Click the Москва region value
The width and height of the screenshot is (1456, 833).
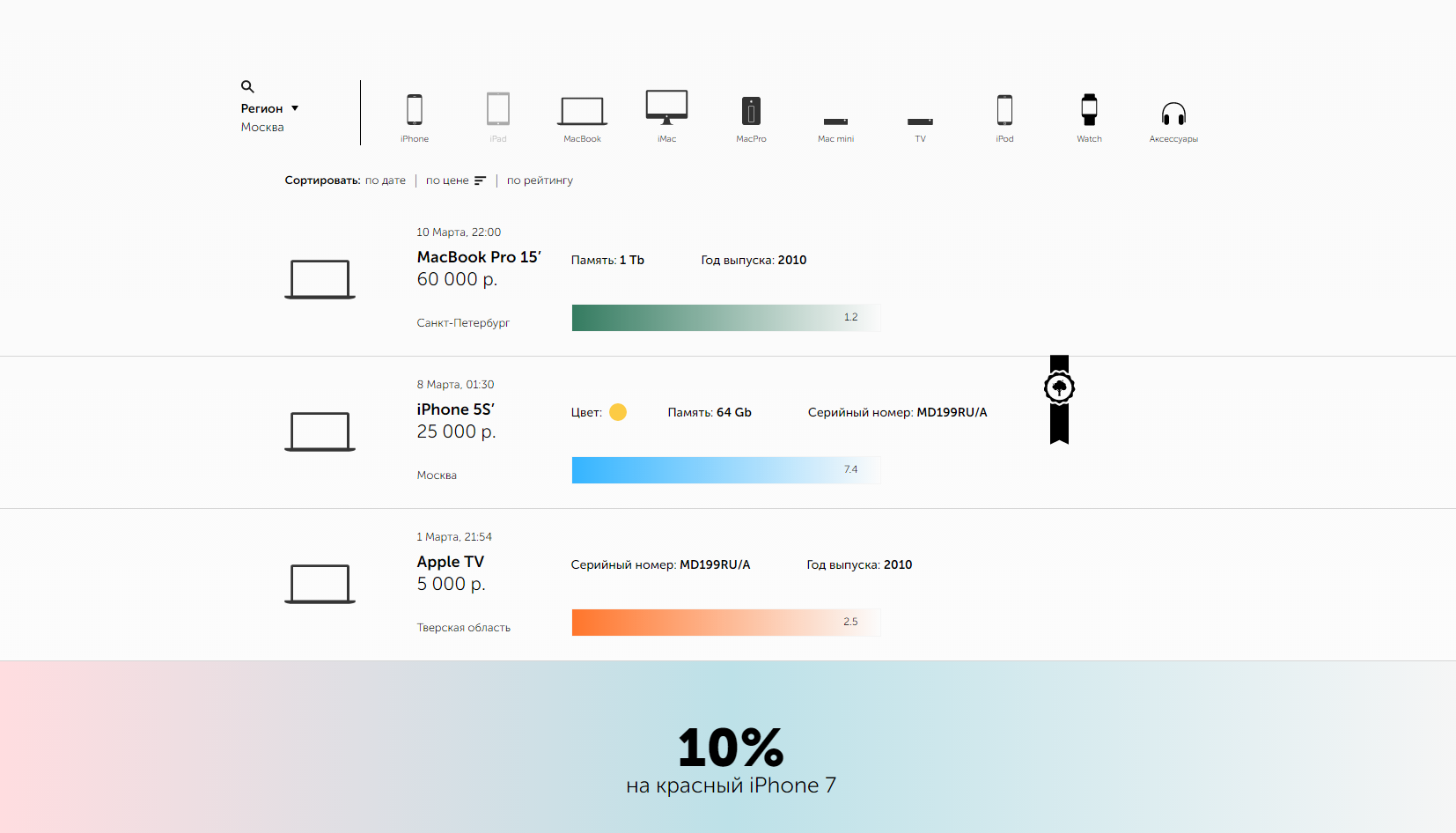click(262, 127)
